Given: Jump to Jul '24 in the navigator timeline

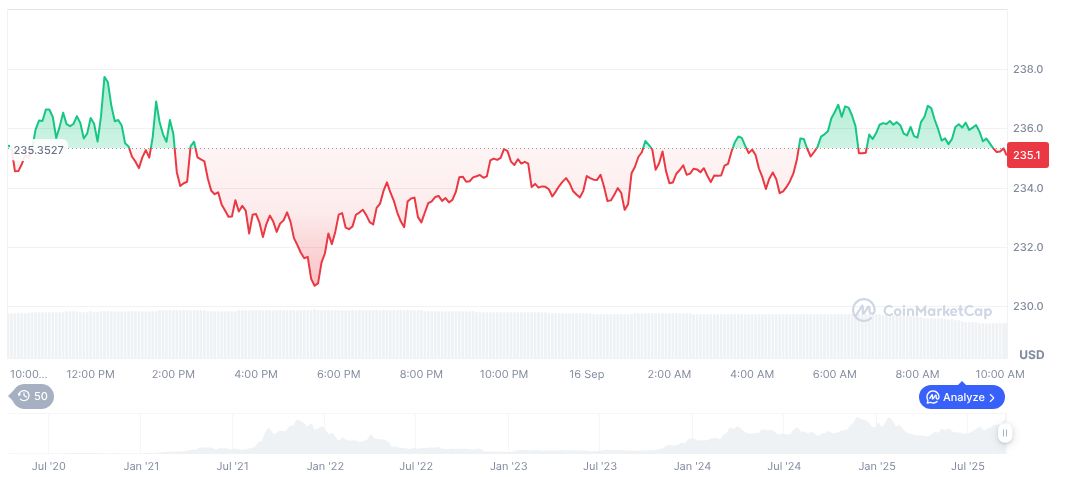Looking at the screenshot, I should click(784, 466).
